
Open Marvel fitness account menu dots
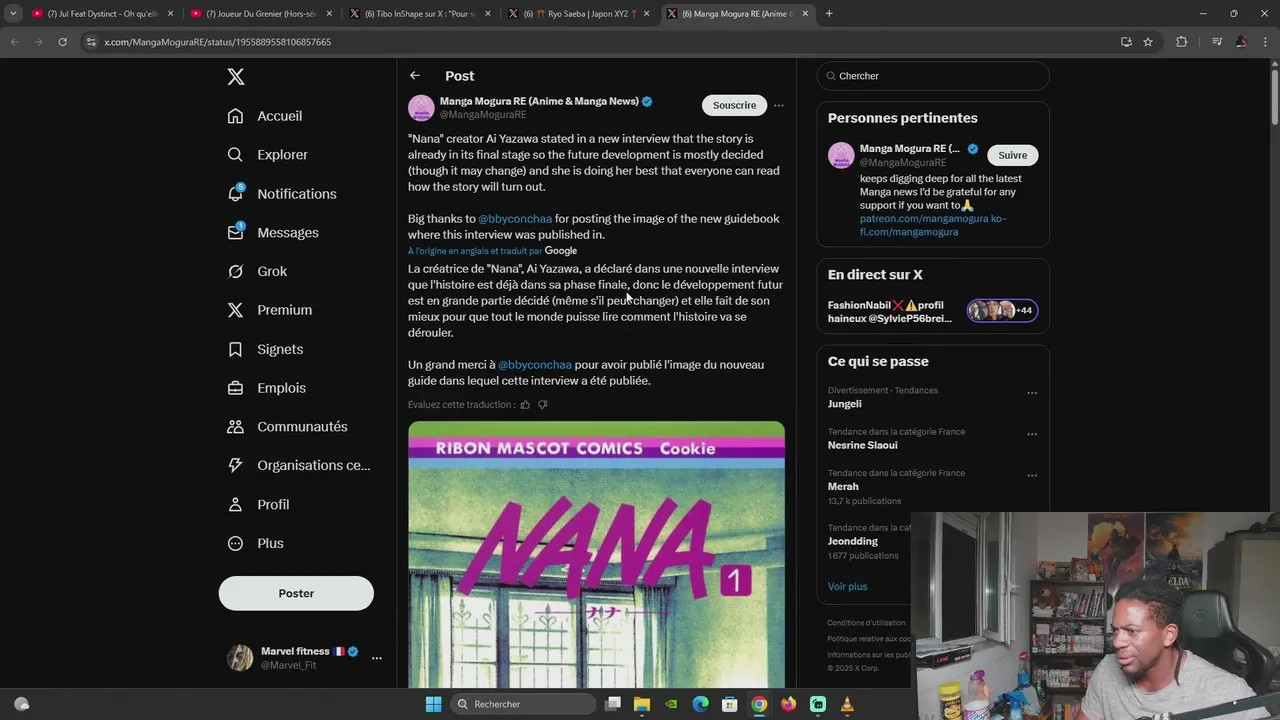(x=376, y=658)
